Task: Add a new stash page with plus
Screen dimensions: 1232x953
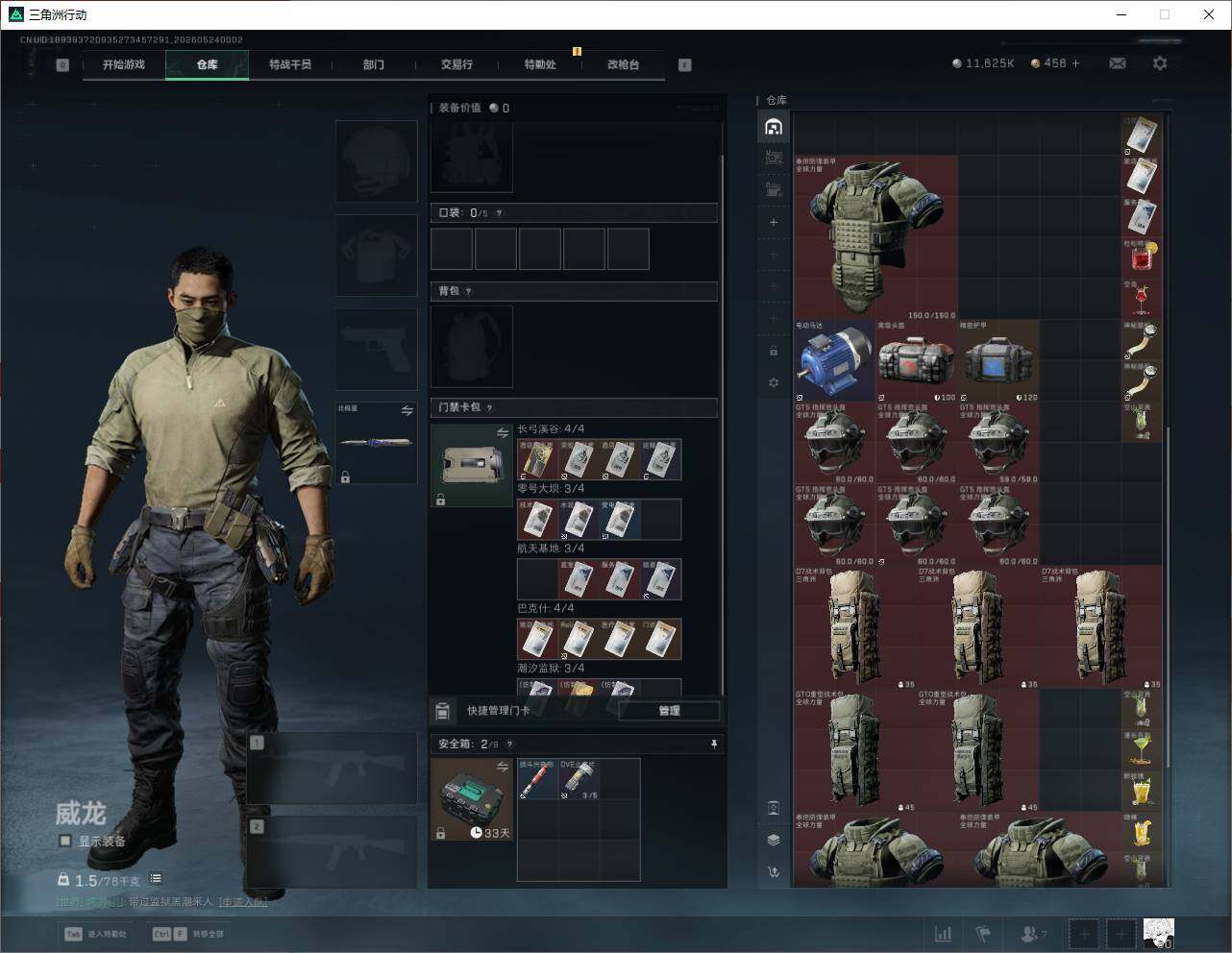Action: tap(774, 222)
